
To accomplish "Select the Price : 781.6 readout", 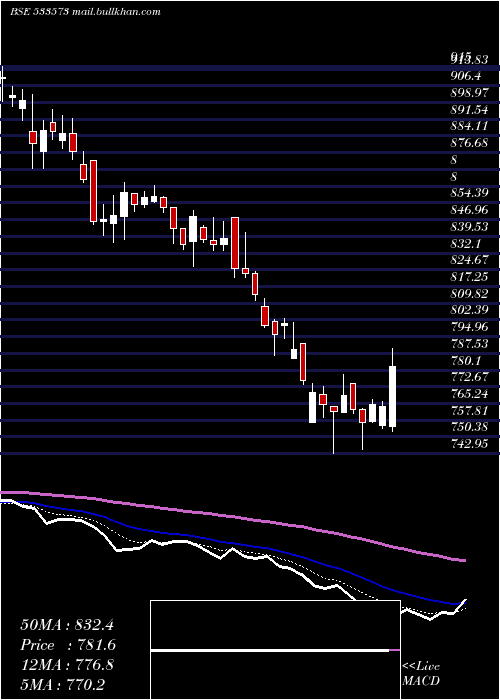I will (x=68, y=645).
